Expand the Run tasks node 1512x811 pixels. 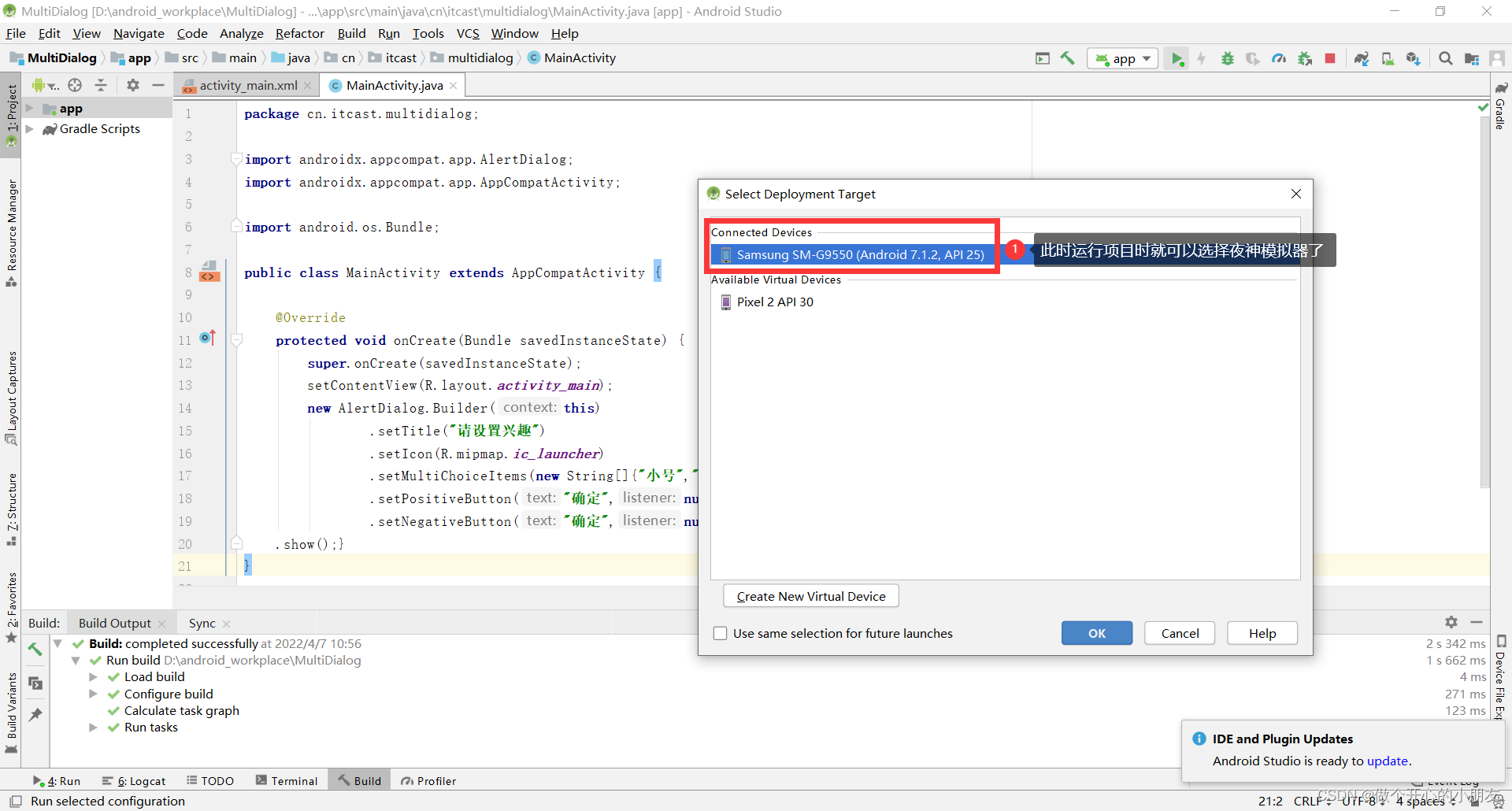[93, 728]
